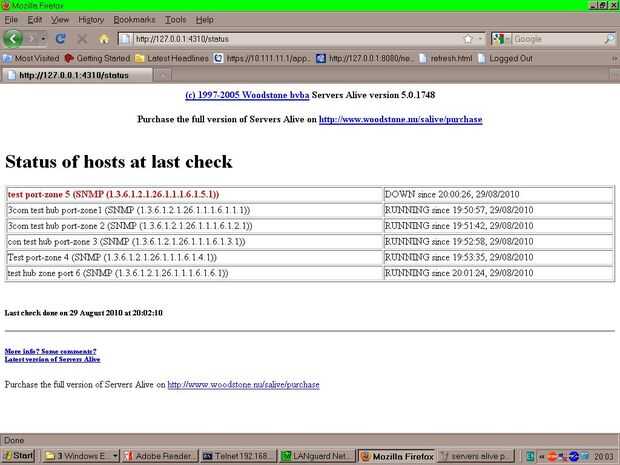Open the Most Visited bookmarks folder
This screenshot has height=465, width=620.
click(x=31, y=59)
